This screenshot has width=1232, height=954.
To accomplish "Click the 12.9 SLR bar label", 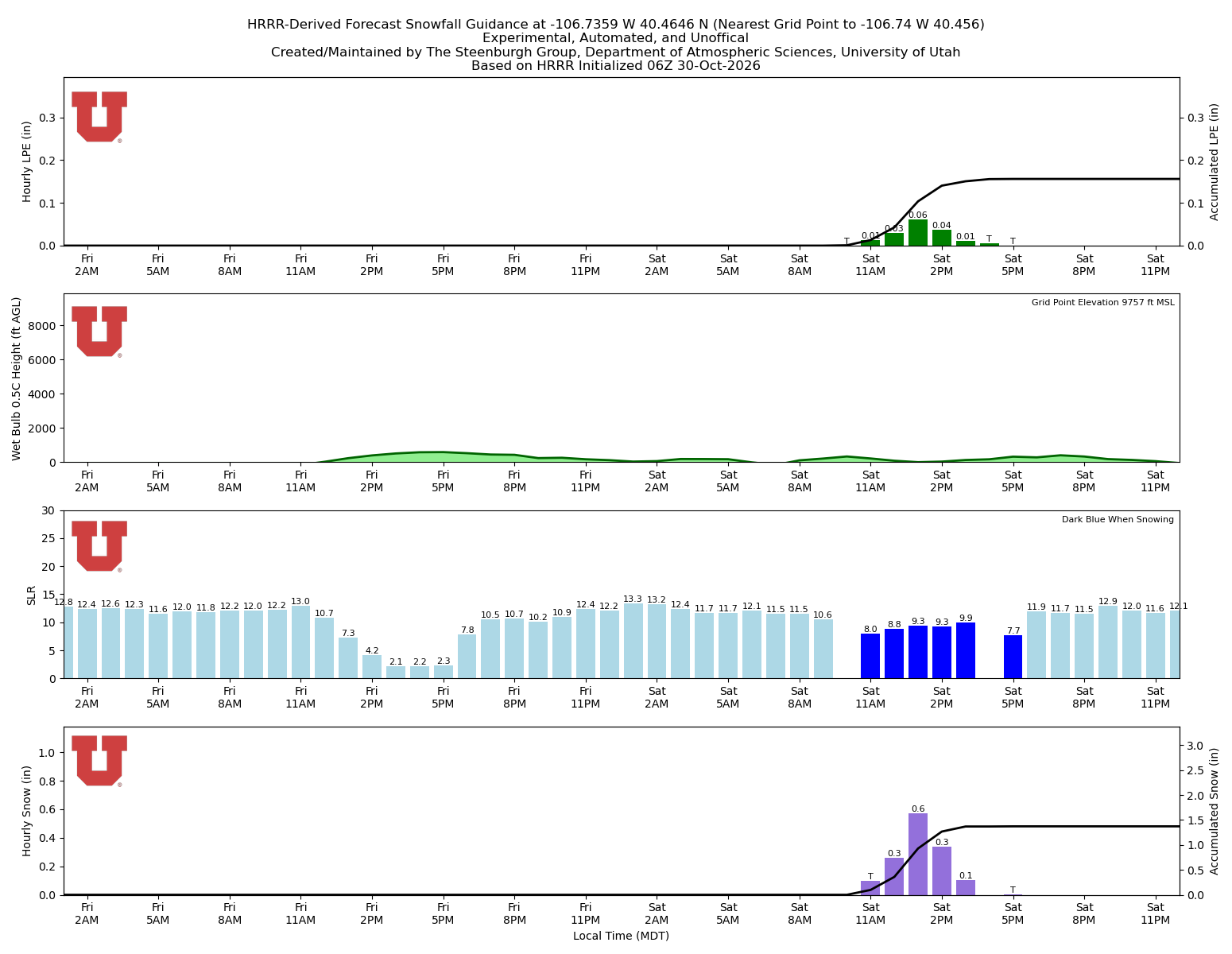I will coord(1108,601).
